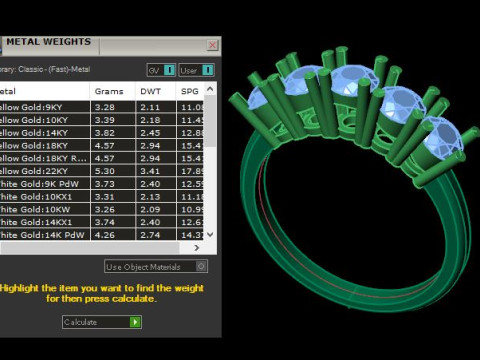Click the 3.41 DWT value
The image size is (480, 360).
pyautogui.click(x=150, y=171)
